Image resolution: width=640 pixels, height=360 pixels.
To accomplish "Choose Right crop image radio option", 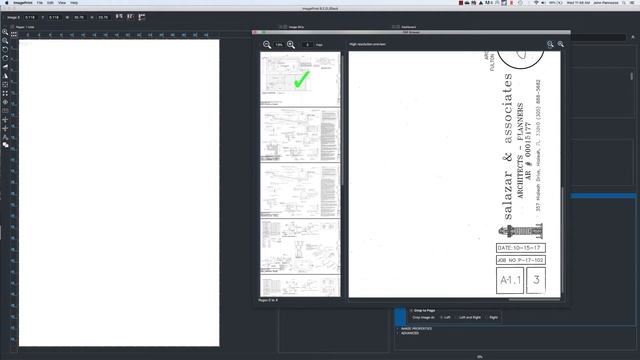I will tap(487, 318).
